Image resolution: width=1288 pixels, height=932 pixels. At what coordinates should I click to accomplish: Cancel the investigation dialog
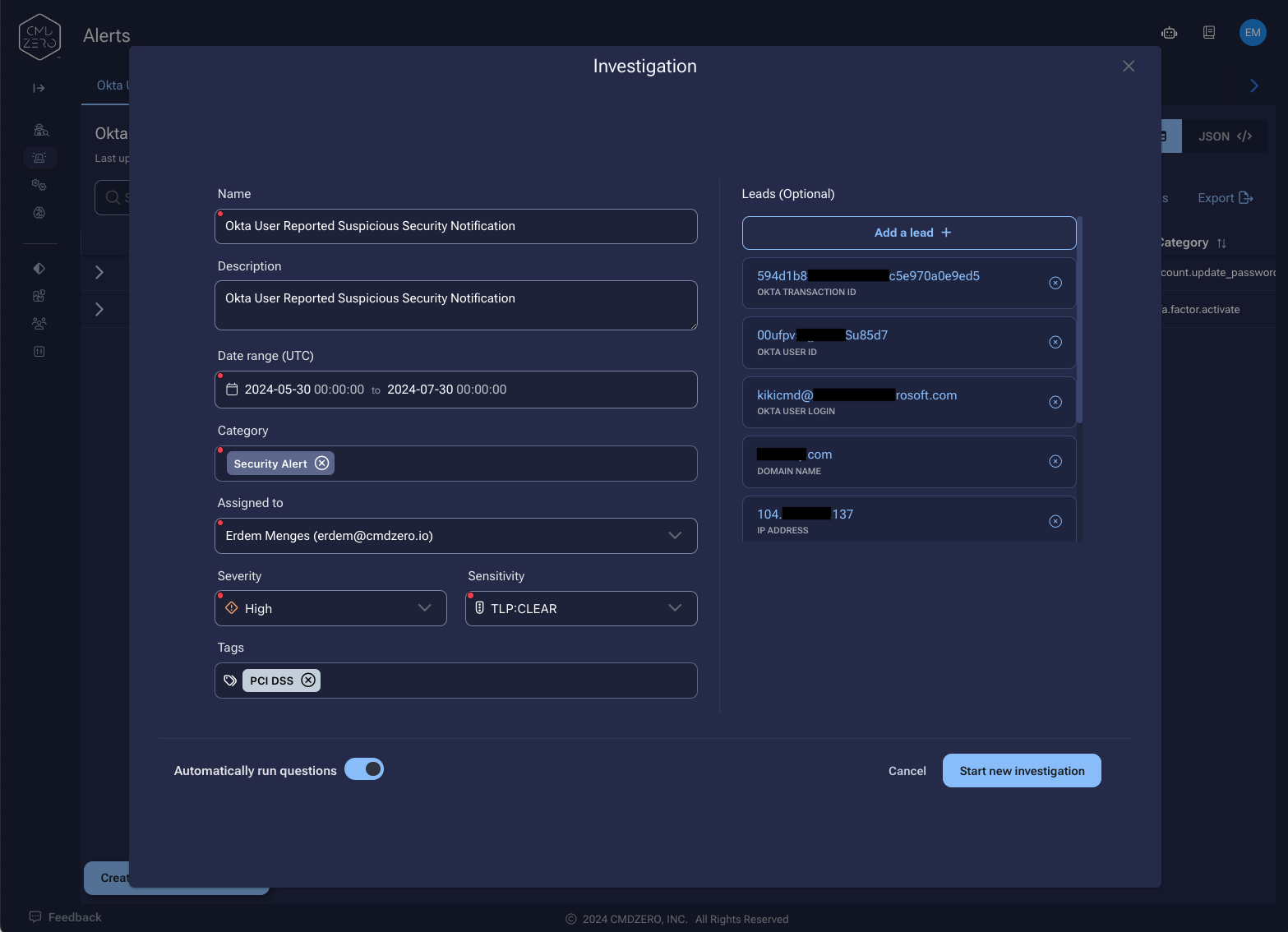(907, 771)
